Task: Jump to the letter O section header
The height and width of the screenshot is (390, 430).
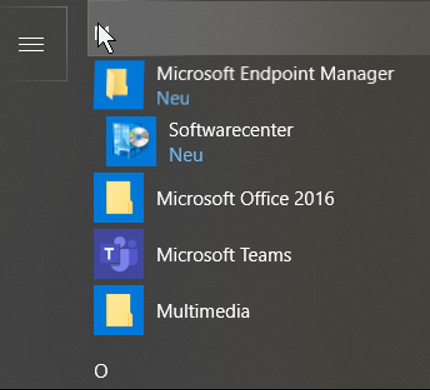Action: click(x=101, y=371)
